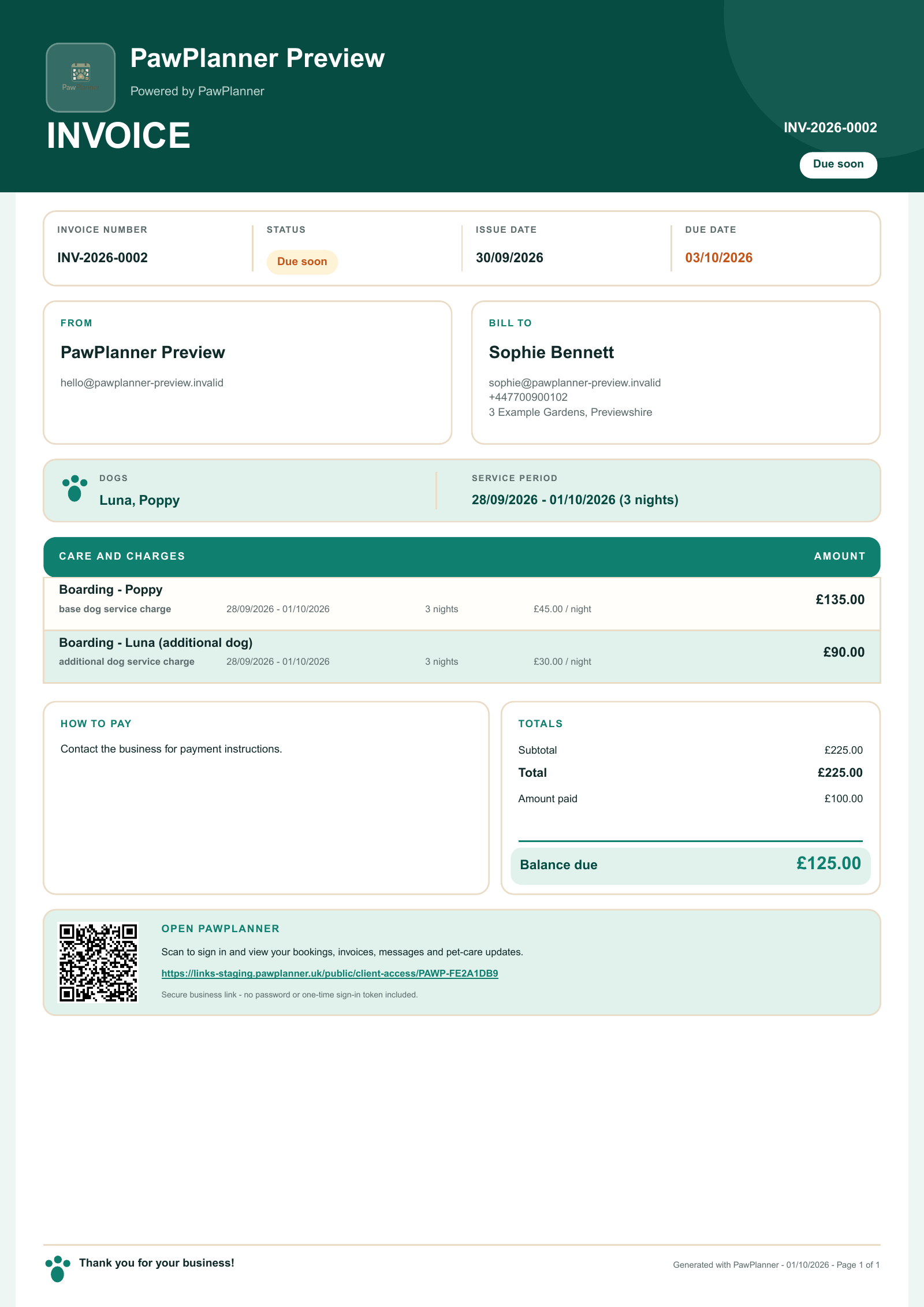The image size is (924, 1307).
Task: Select the bold Total £225.00 value
Action: (840, 773)
